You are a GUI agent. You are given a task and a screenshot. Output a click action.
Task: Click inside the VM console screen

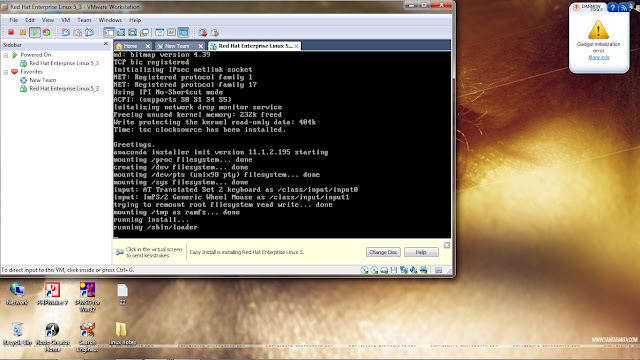point(282,144)
